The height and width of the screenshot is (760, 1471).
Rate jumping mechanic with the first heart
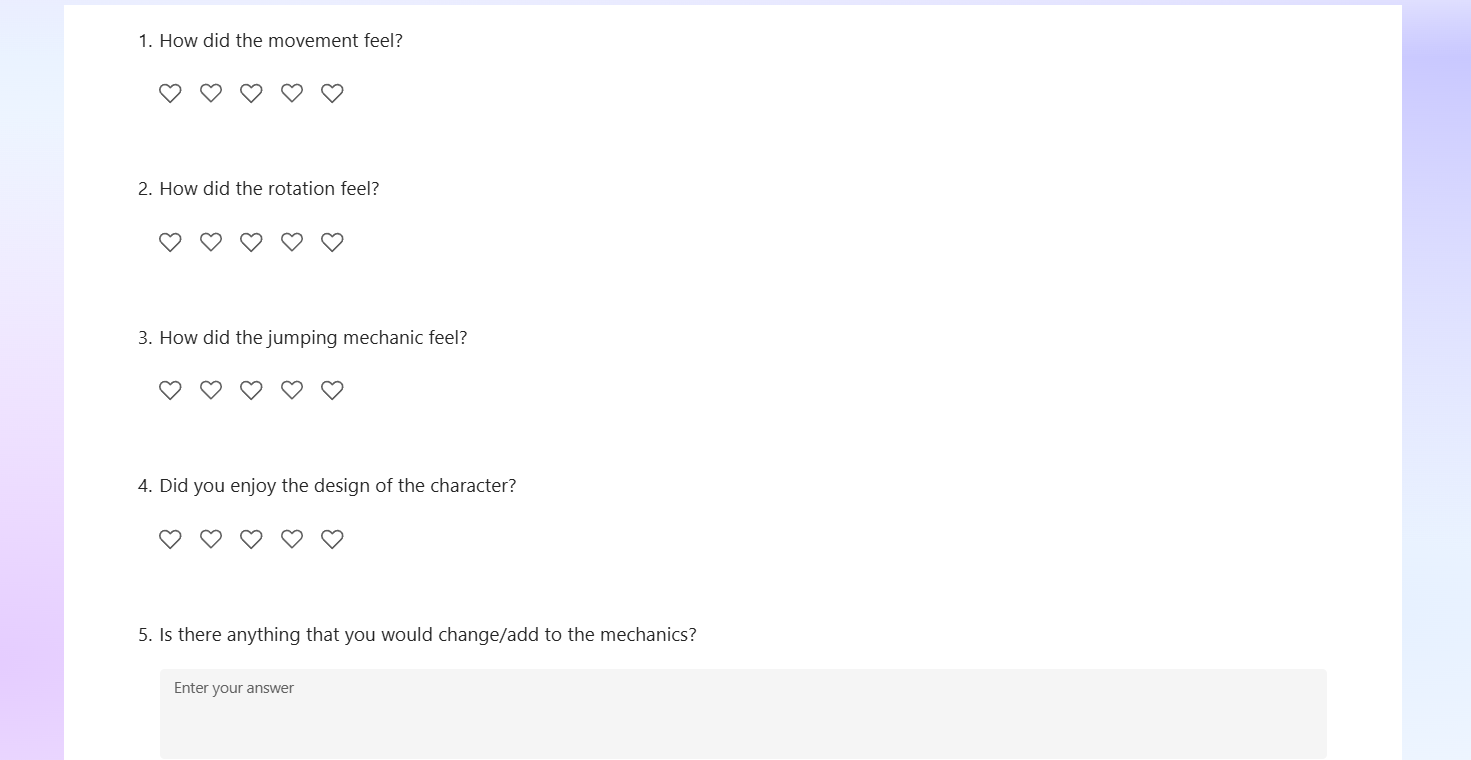[170, 390]
